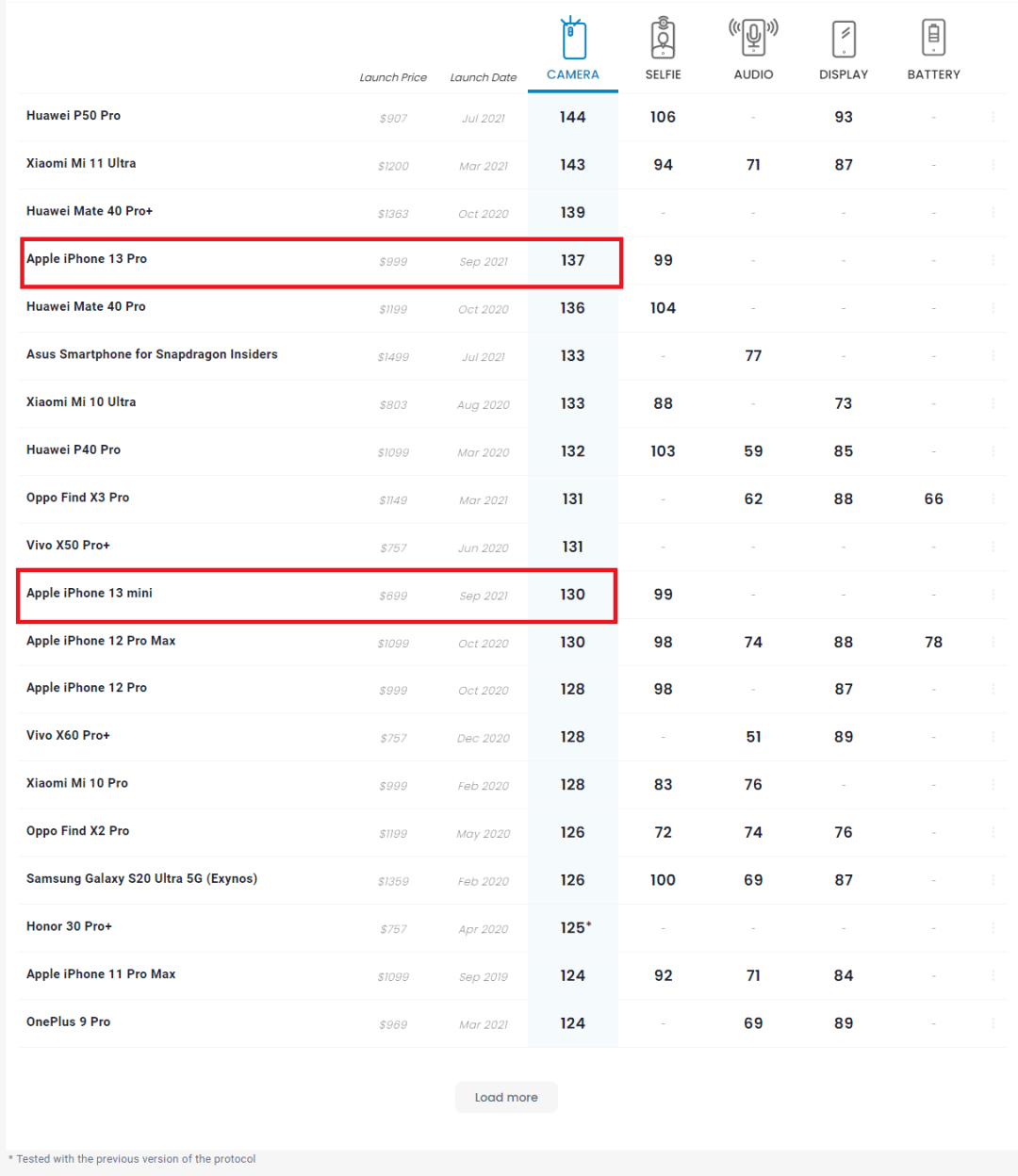This screenshot has width=1018, height=1176.
Task: Switch to the BATTERY ranking tab
Action: point(933,74)
